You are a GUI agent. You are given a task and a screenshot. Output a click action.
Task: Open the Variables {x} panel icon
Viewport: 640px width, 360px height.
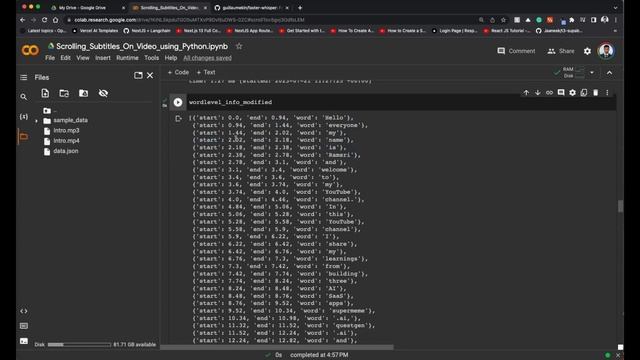(24, 117)
